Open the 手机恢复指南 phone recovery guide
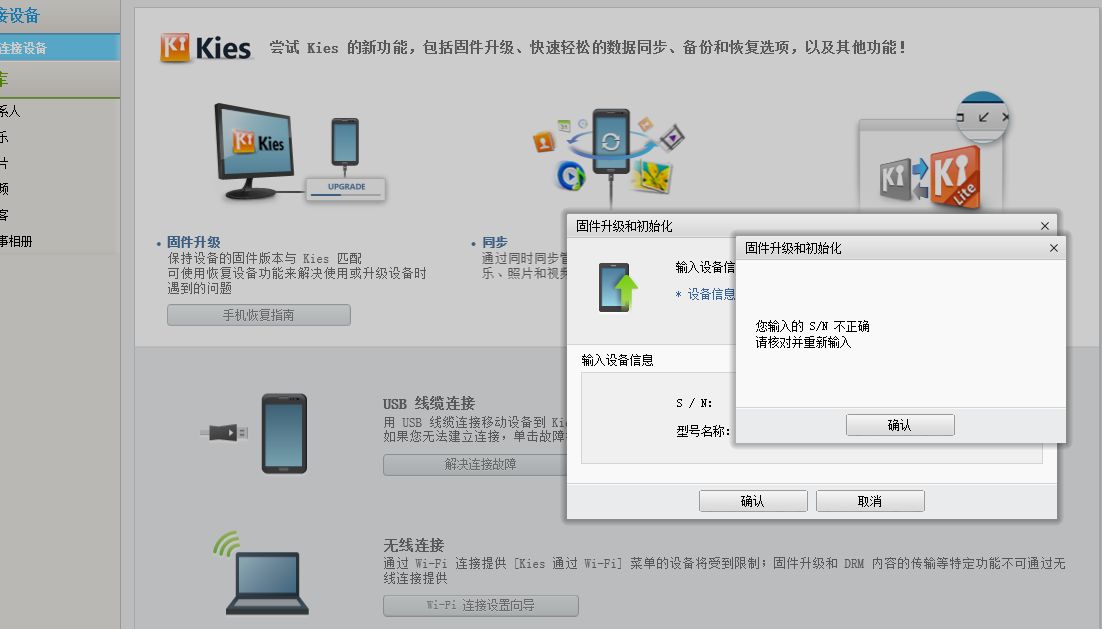 tap(259, 315)
